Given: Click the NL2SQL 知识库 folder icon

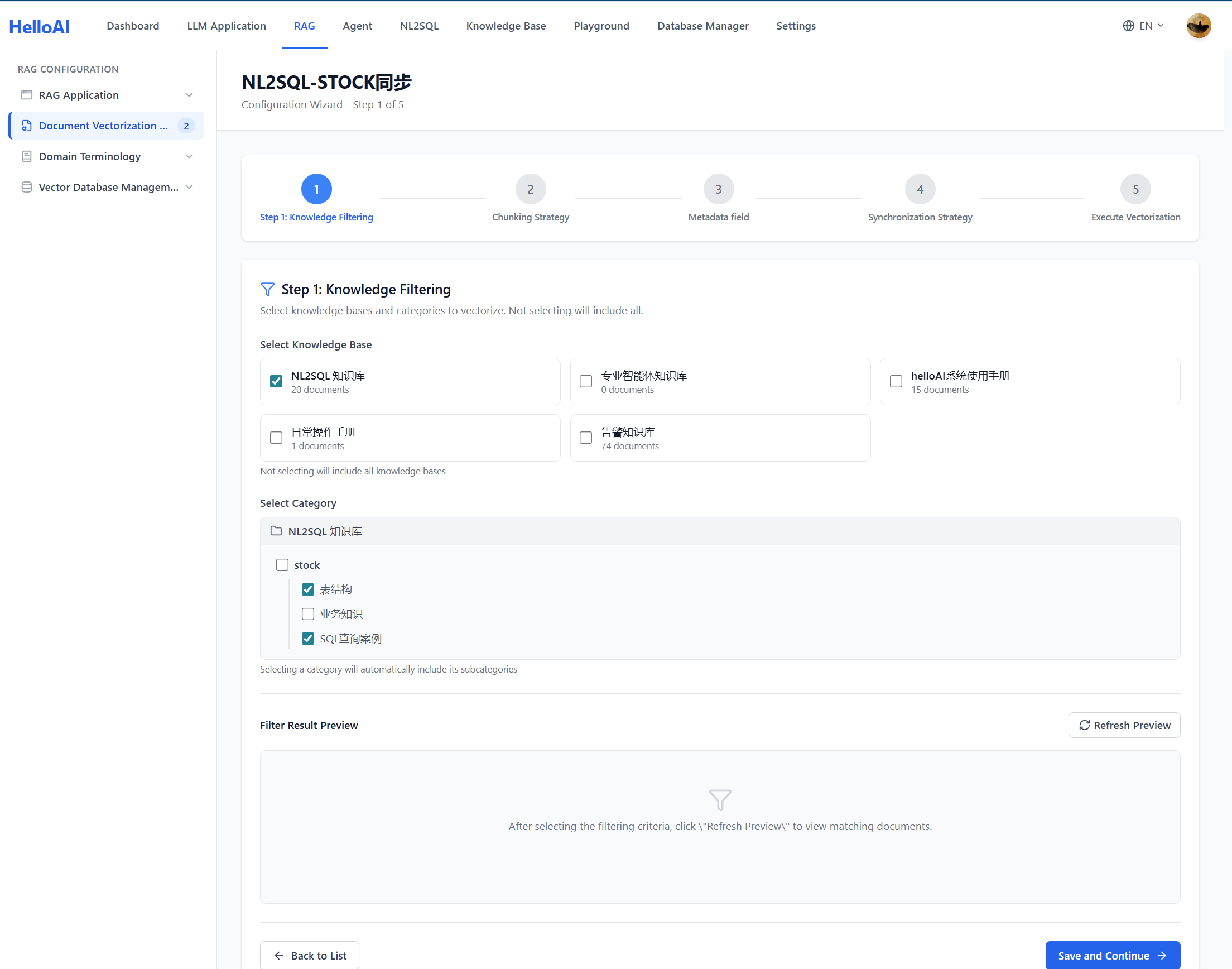Looking at the screenshot, I should pyautogui.click(x=276, y=531).
